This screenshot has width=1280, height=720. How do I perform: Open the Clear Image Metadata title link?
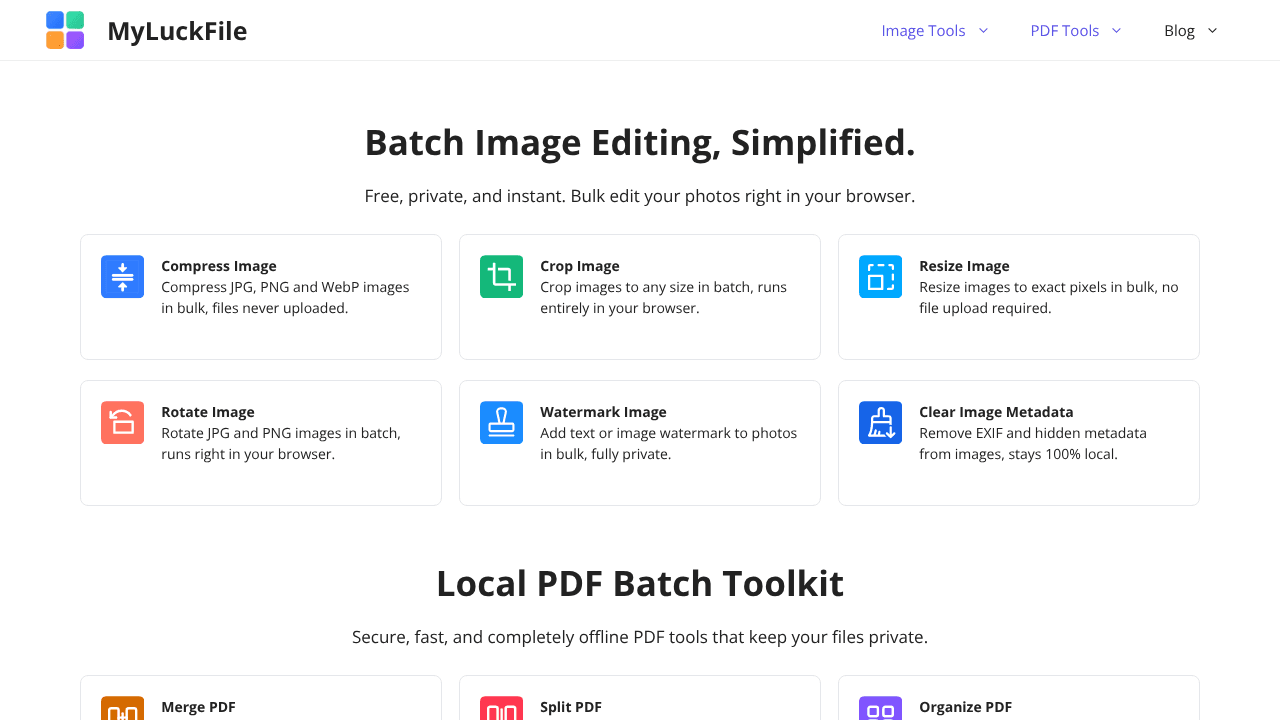point(996,412)
